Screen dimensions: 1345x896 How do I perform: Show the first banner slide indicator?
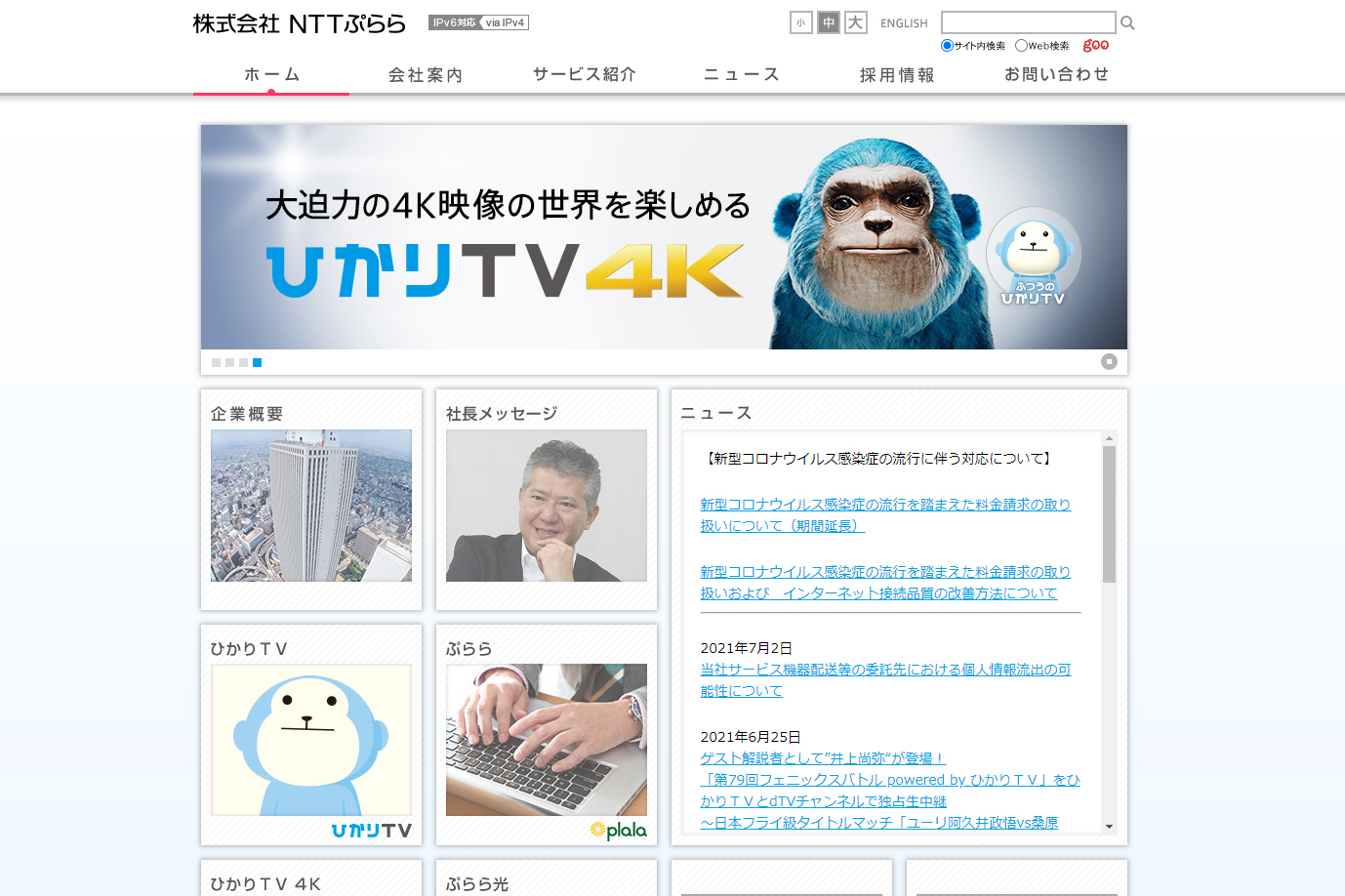[216, 362]
